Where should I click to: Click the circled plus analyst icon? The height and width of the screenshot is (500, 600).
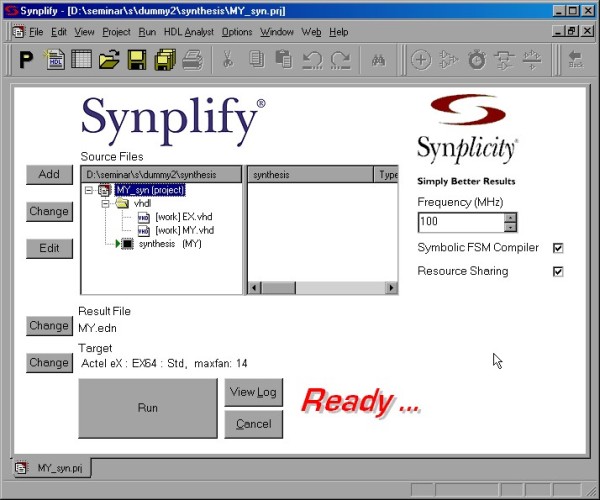[x=421, y=60]
